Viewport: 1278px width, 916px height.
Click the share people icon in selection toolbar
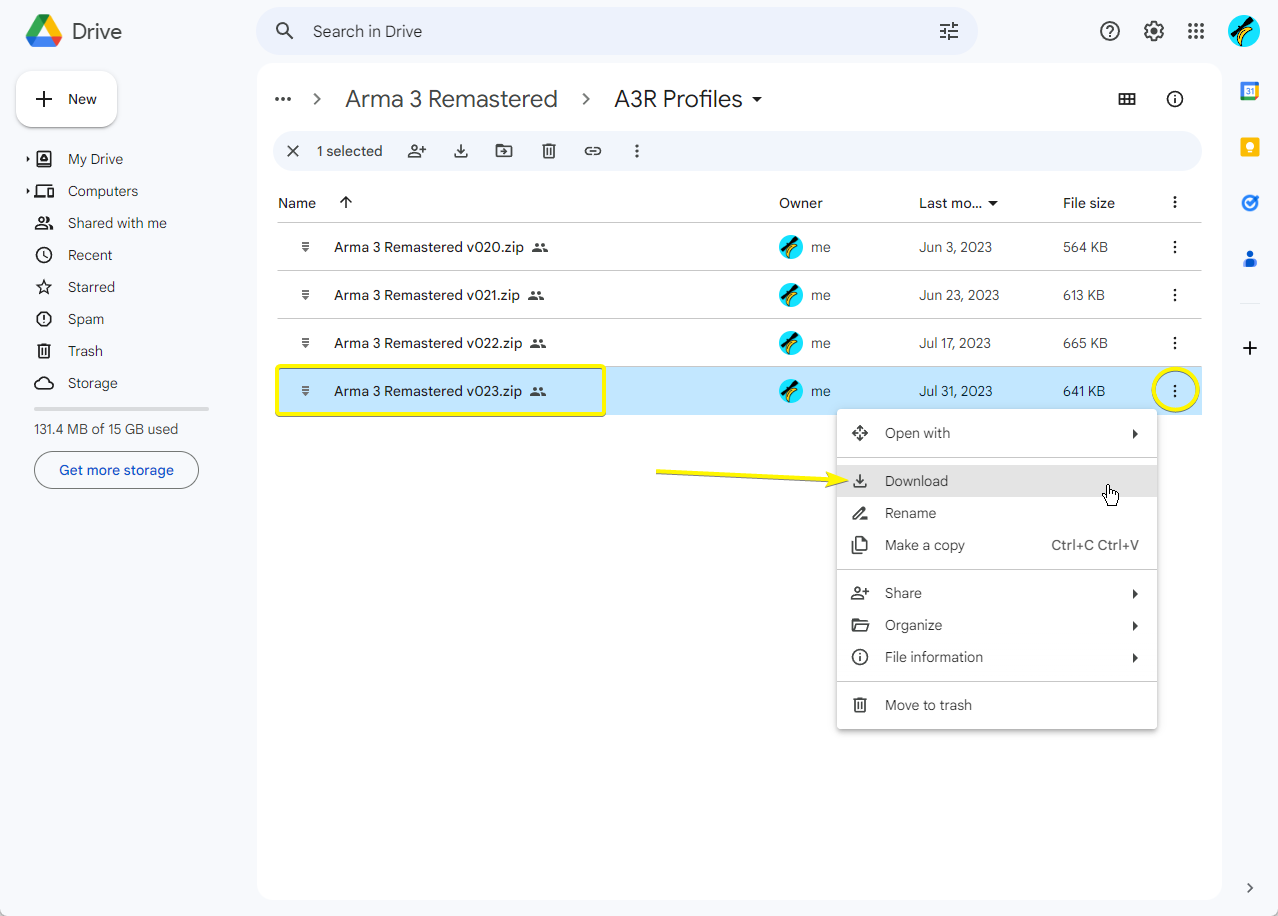click(417, 151)
